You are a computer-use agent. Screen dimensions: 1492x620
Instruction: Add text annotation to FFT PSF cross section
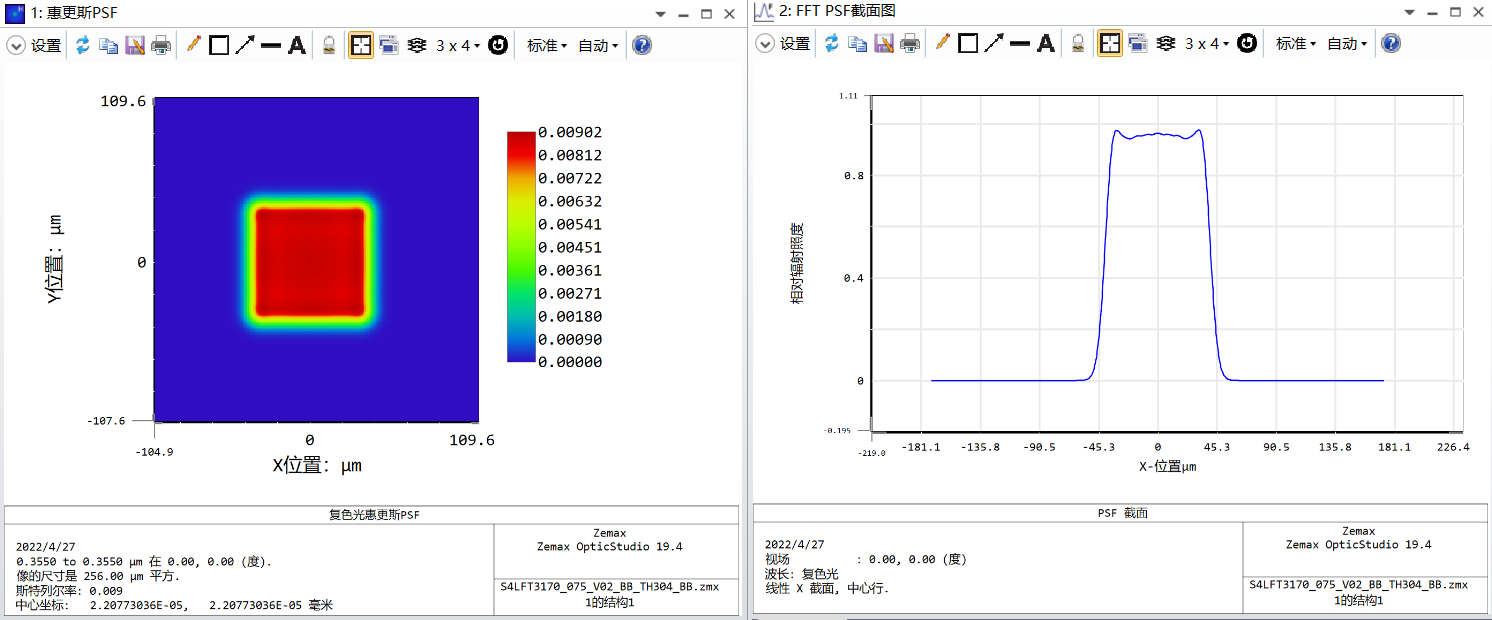[1045, 44]
